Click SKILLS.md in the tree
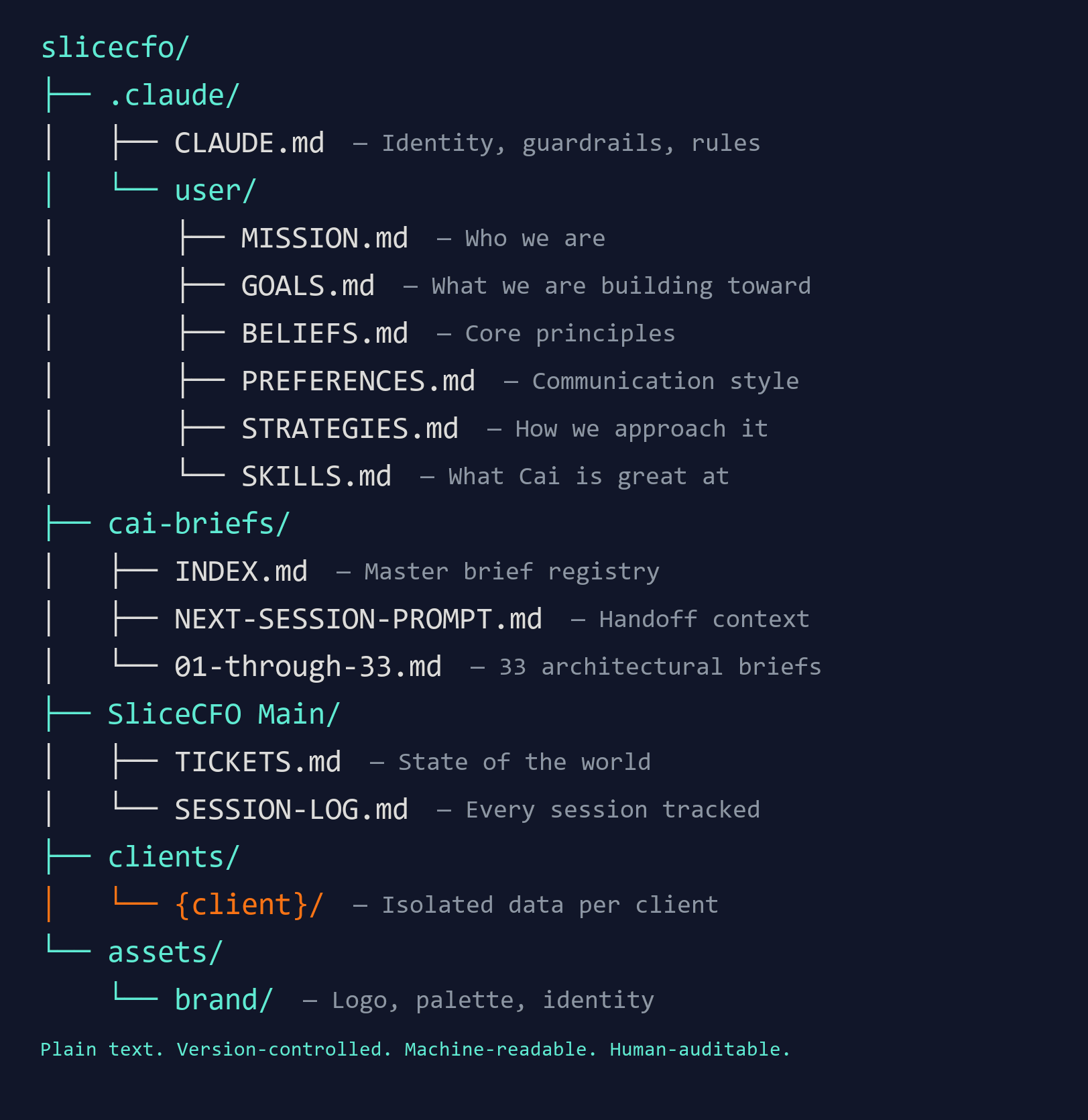1088x1120 pixels. [x=316, y=476]
